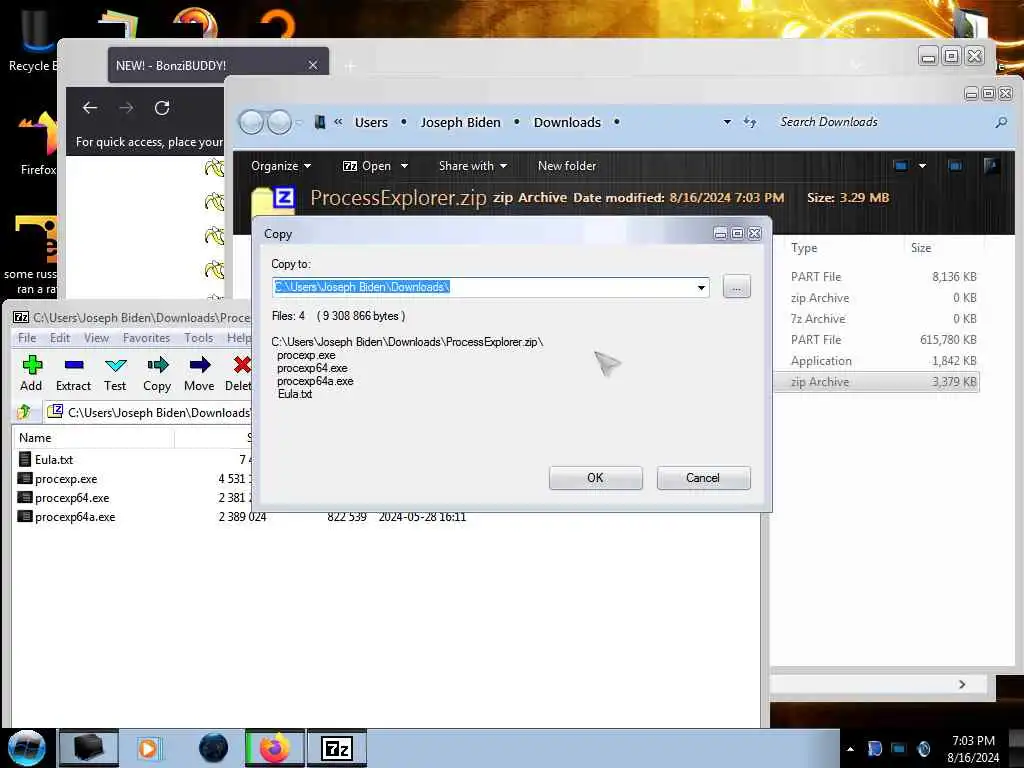Open a new browser tab
The image size is (1024, 768).
coord(350,66)
